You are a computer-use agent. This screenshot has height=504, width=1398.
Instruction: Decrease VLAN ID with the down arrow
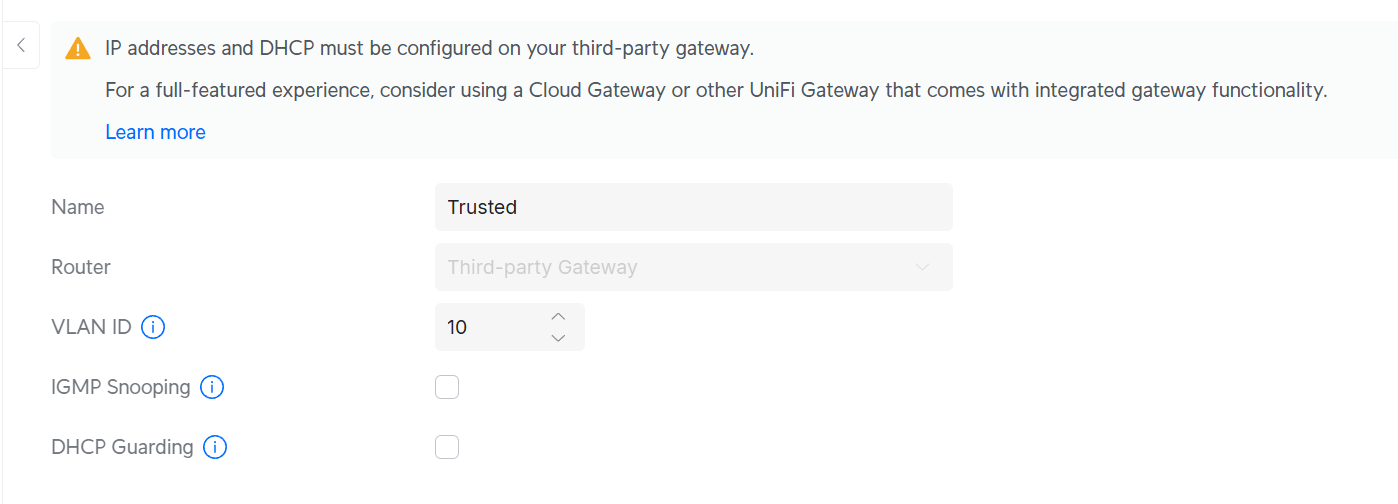coord(559,338)
